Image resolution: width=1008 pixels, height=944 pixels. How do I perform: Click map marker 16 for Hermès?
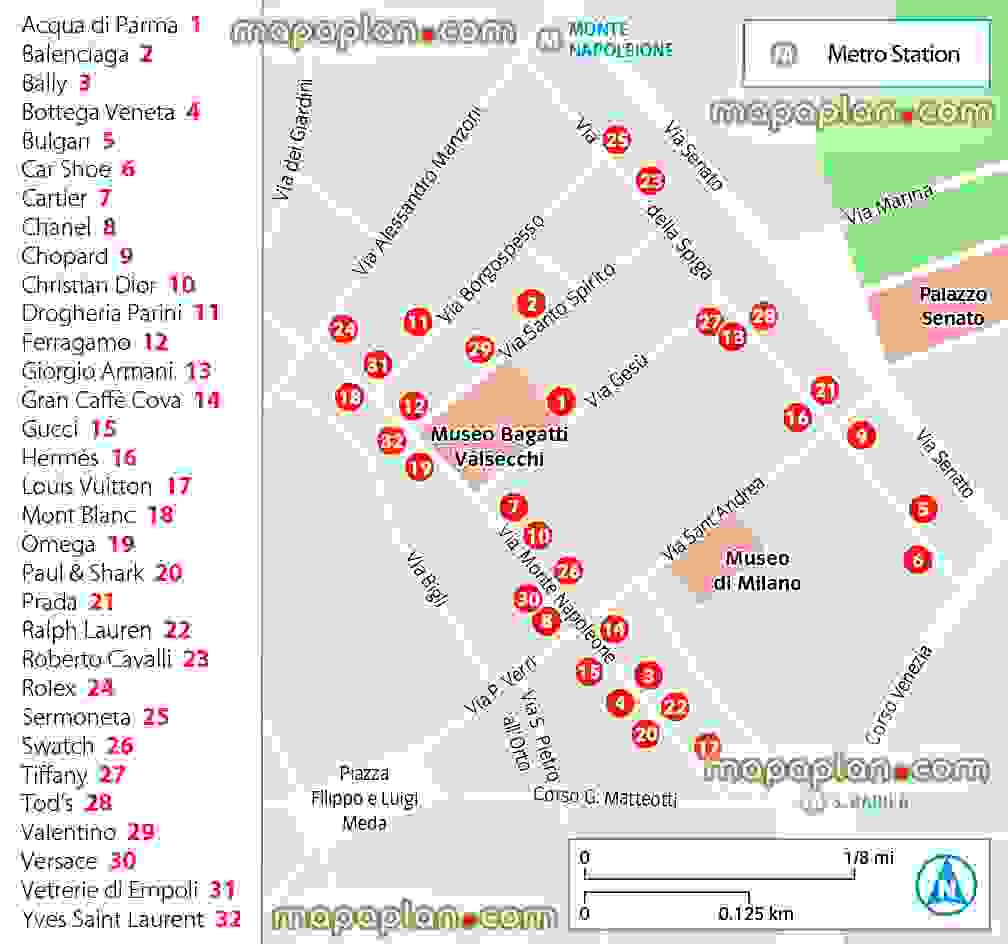797,418
